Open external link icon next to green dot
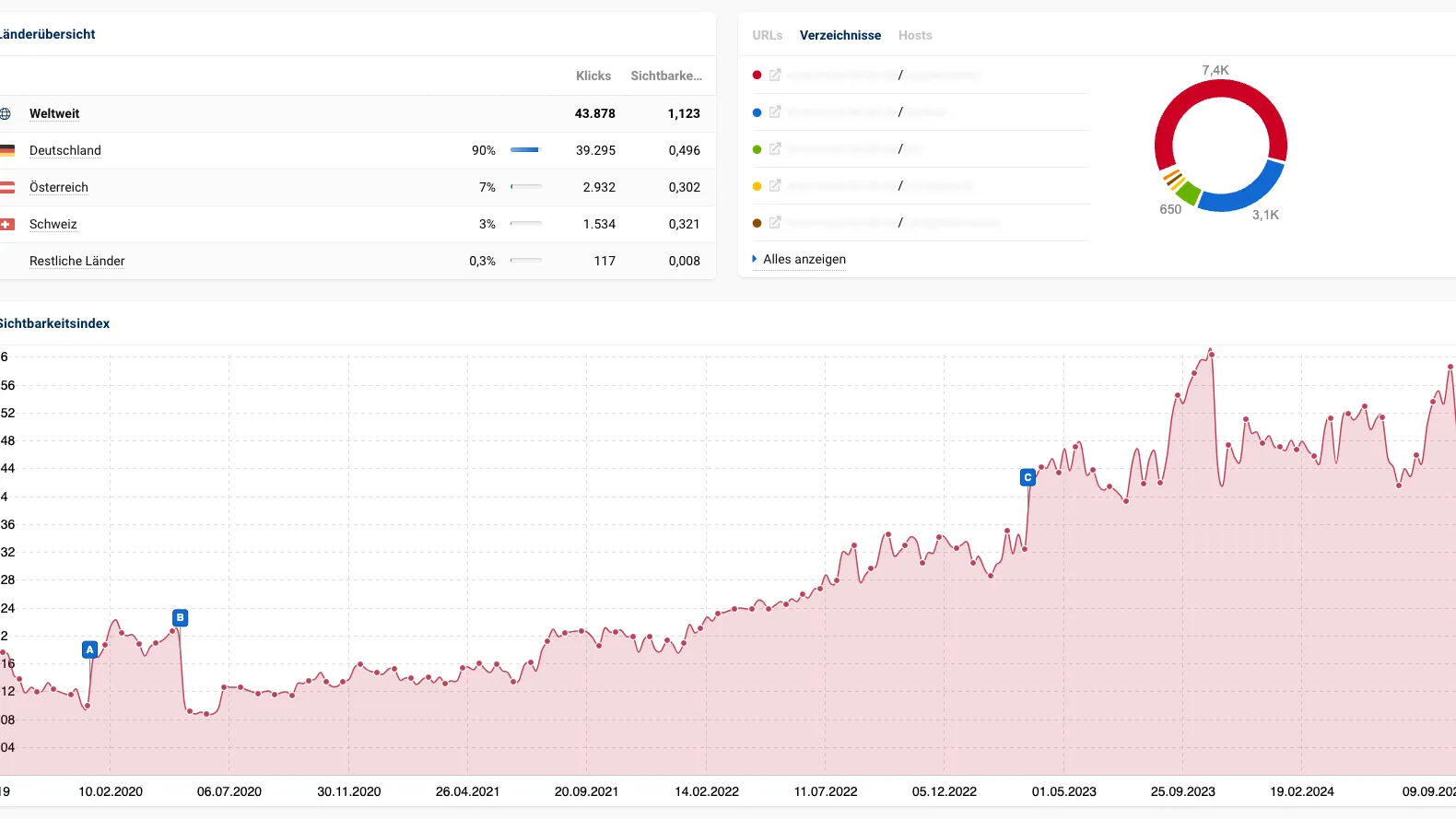Viewport: 1456px width, 819px height. pyautogui.click(x=775, y=148)
